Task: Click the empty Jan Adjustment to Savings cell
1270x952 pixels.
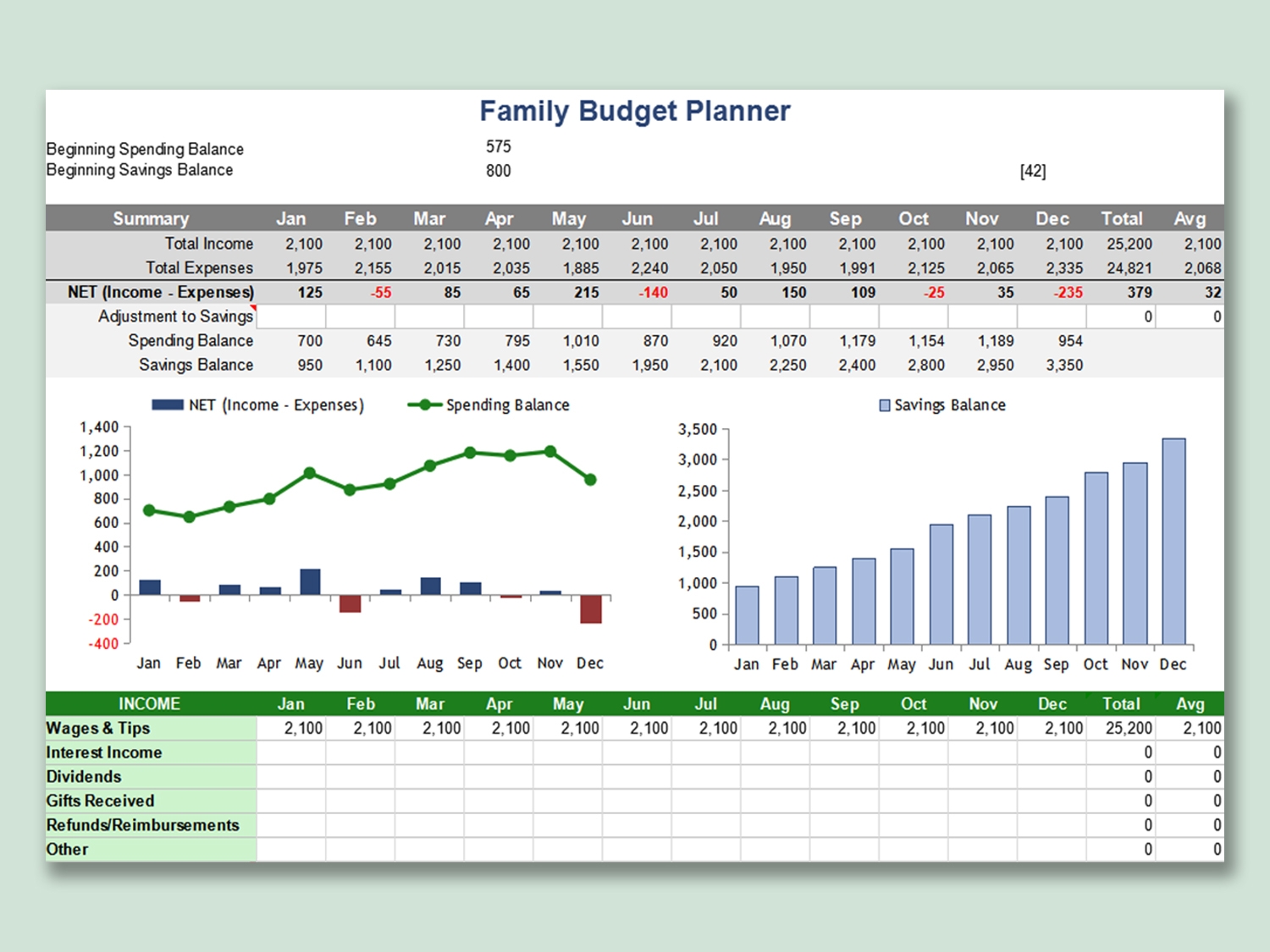Action: pos(291,316)
